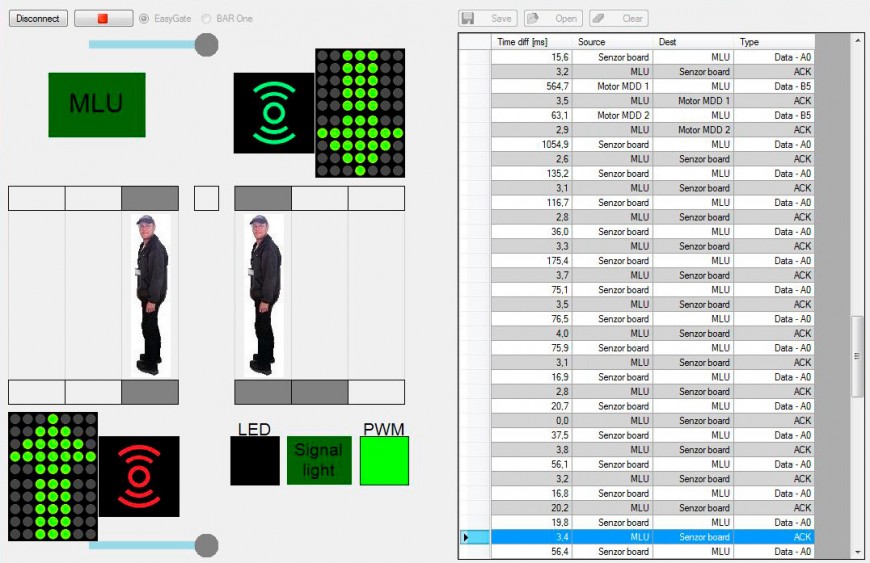This screenshot has height=563, width=870.
Task: Select the EasyGate radio button
Action: (x=144, y=19)
